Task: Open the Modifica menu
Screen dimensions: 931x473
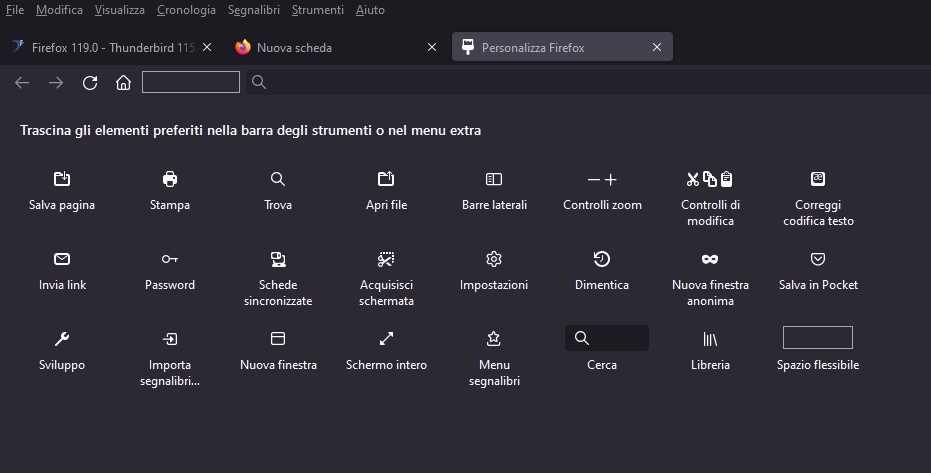Action: pyautogui.click(x=59, y=10)
